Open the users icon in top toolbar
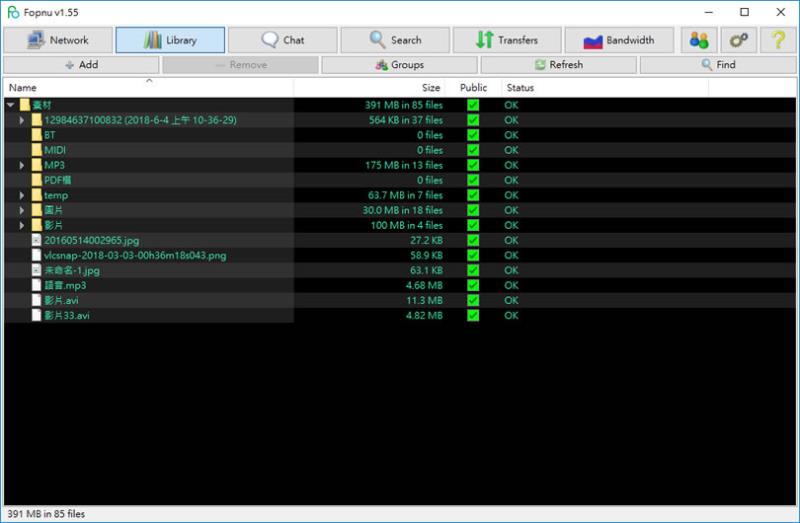The width and height of the screenshot is (800, 523). (699, 40)
